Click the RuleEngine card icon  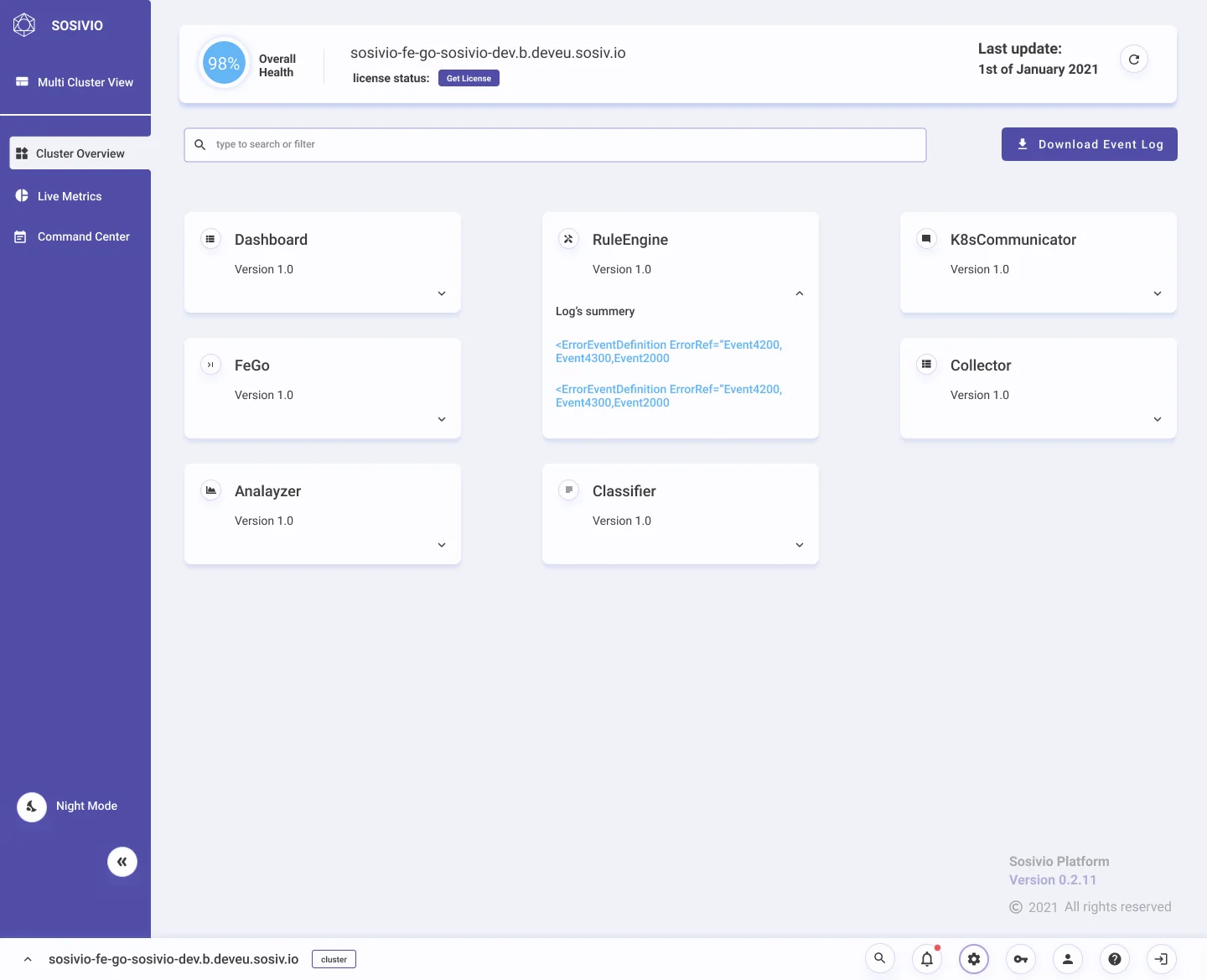point(568,239)
